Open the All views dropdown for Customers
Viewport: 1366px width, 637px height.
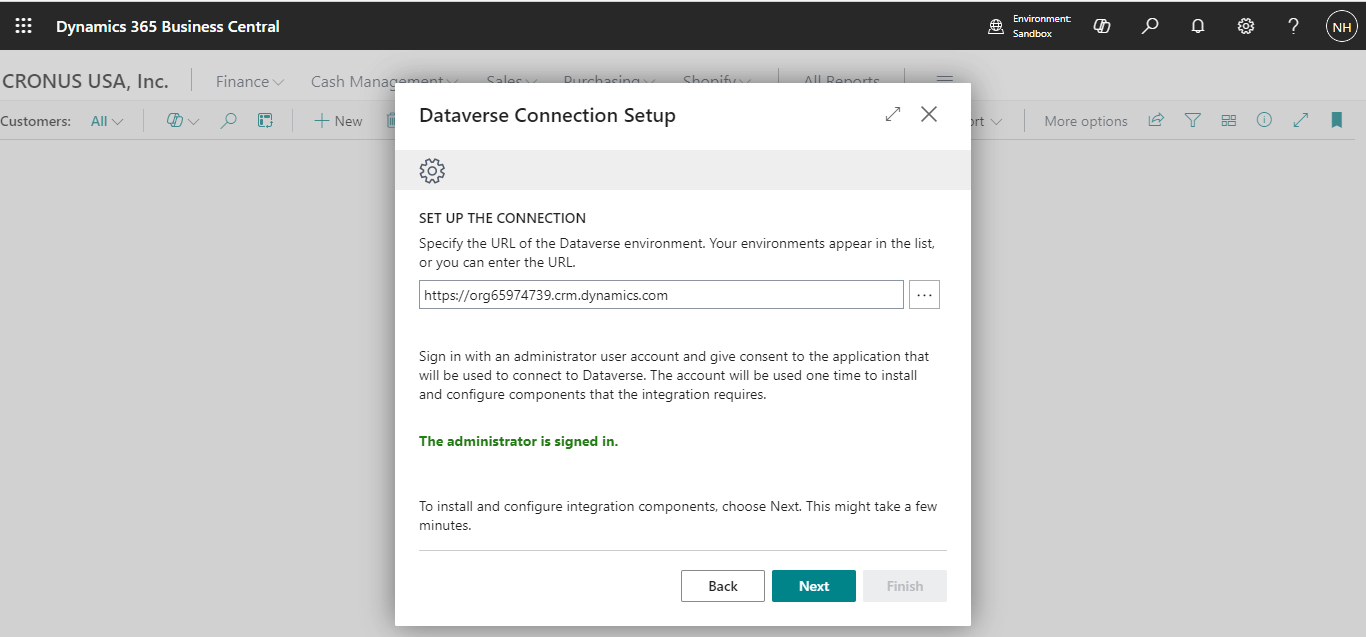point(107,121)
